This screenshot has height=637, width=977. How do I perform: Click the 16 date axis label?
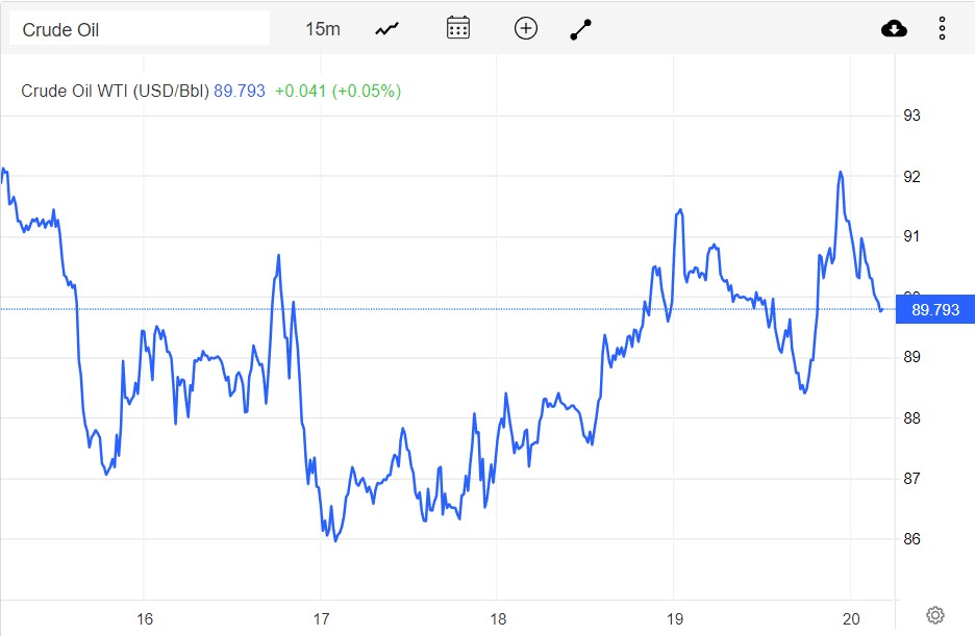point(144,619)
